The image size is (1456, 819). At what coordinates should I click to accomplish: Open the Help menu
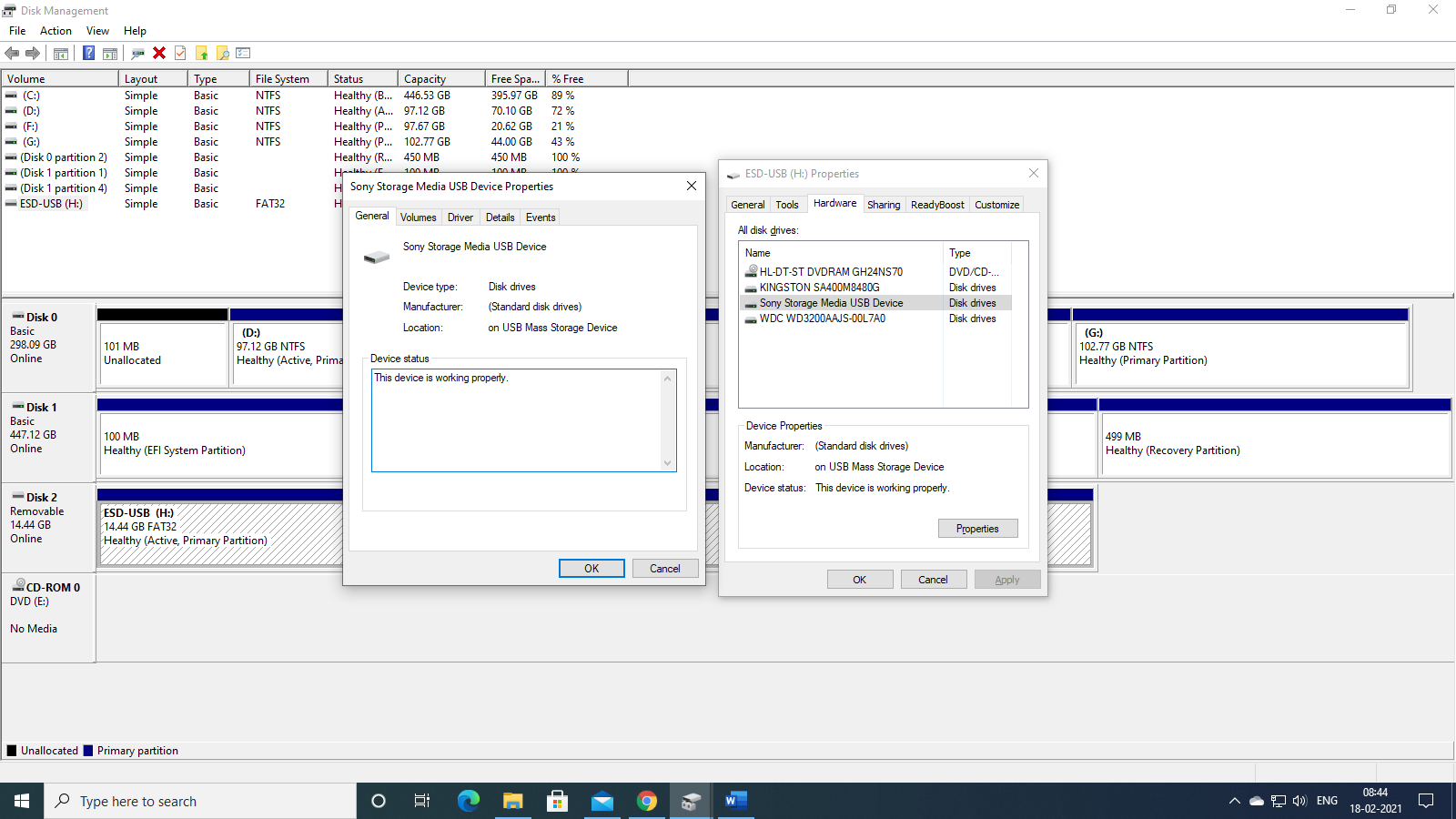[135, 31]
